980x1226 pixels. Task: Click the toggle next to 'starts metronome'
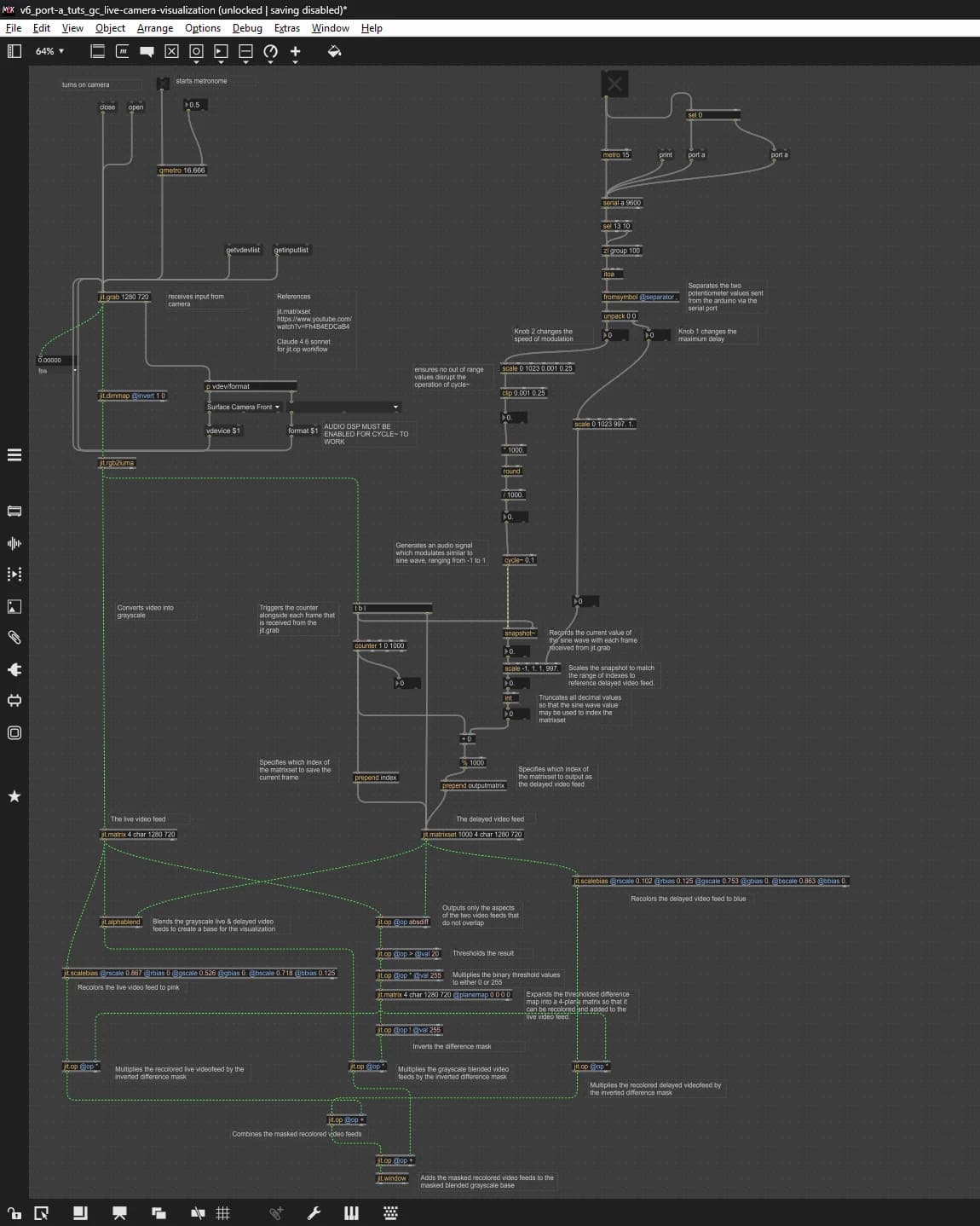coord(163,83)
